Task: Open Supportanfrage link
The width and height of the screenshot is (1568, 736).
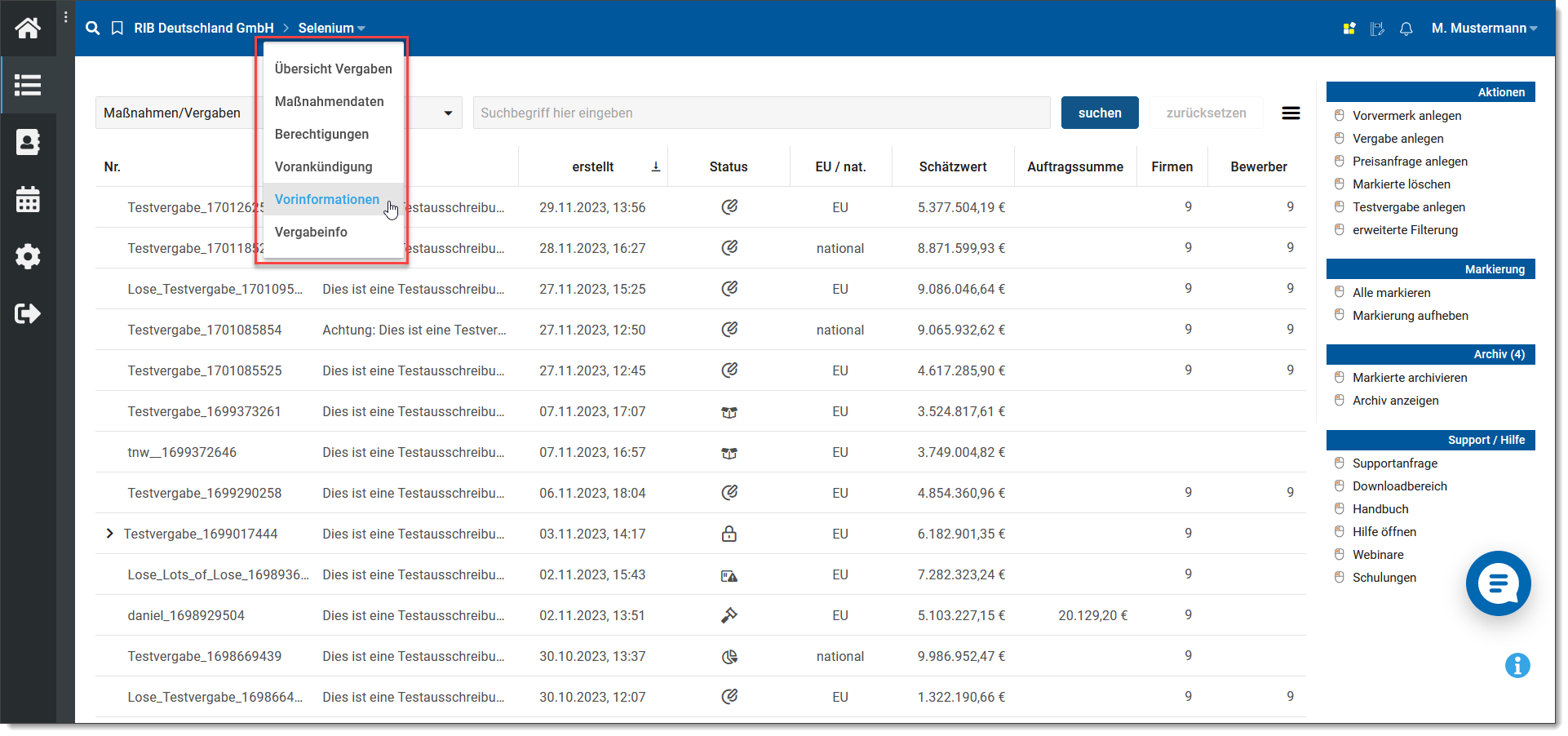Action: click(1395, 463)
